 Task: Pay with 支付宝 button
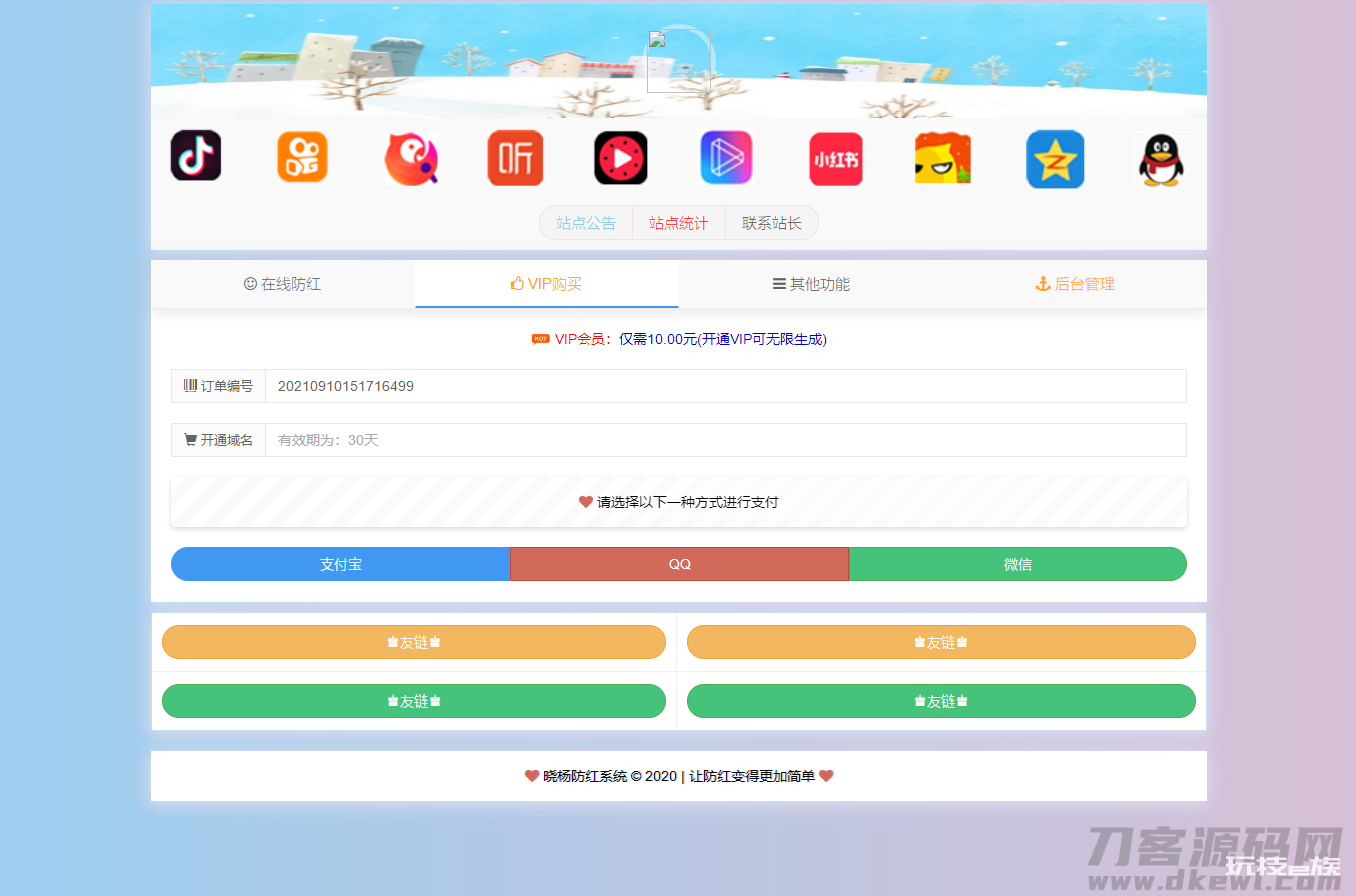341,564
